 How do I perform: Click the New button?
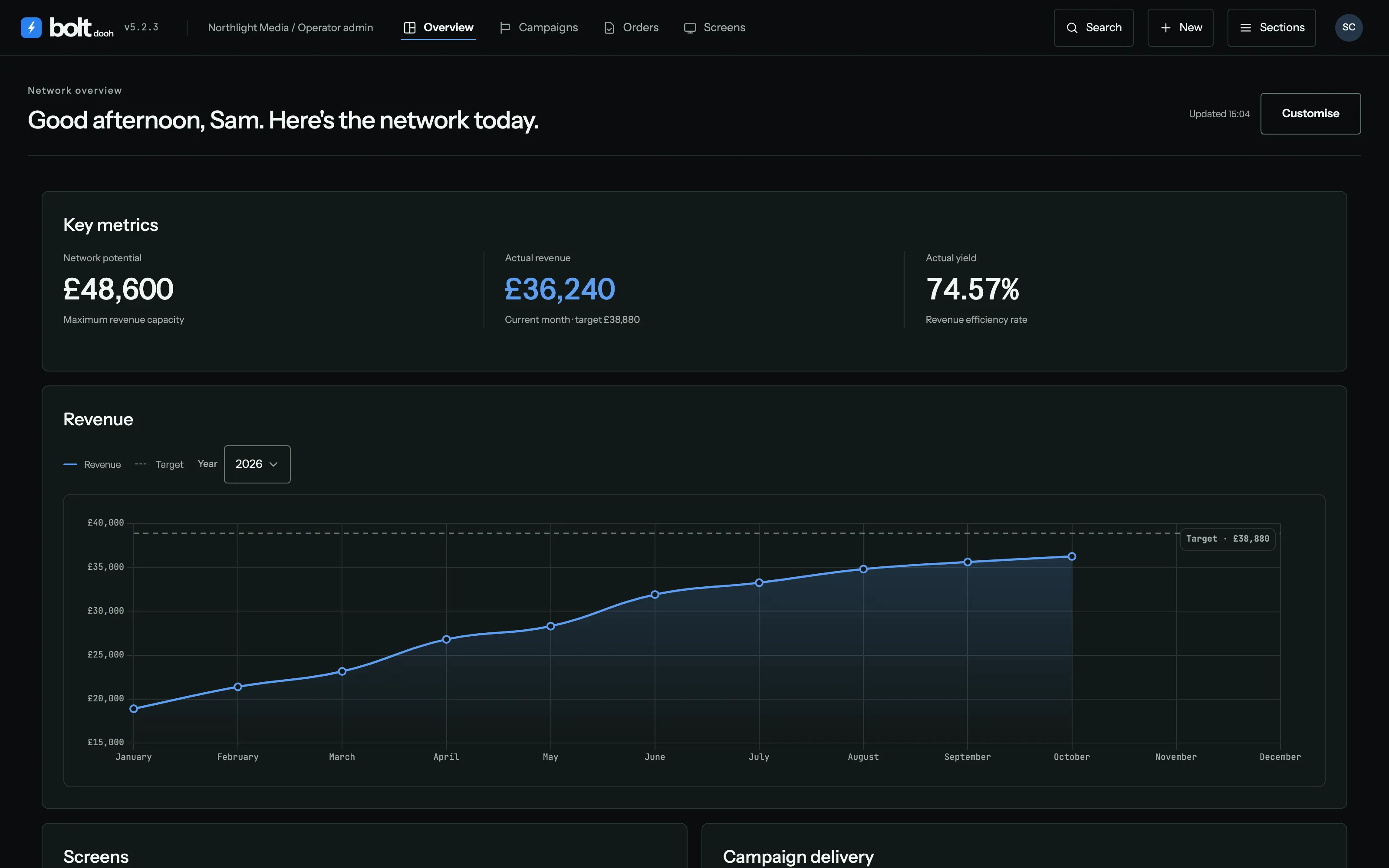[1180, 27]
